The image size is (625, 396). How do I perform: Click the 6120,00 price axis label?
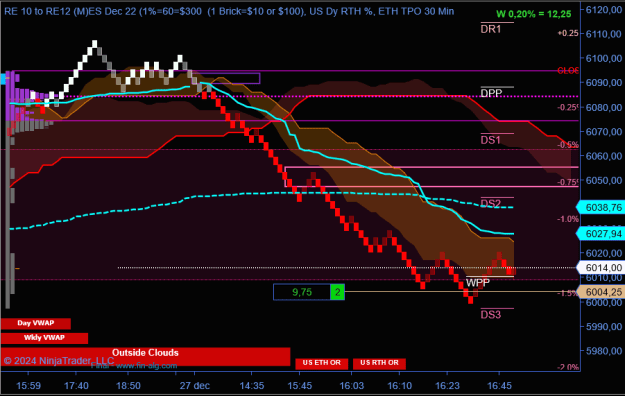(603, 10)
